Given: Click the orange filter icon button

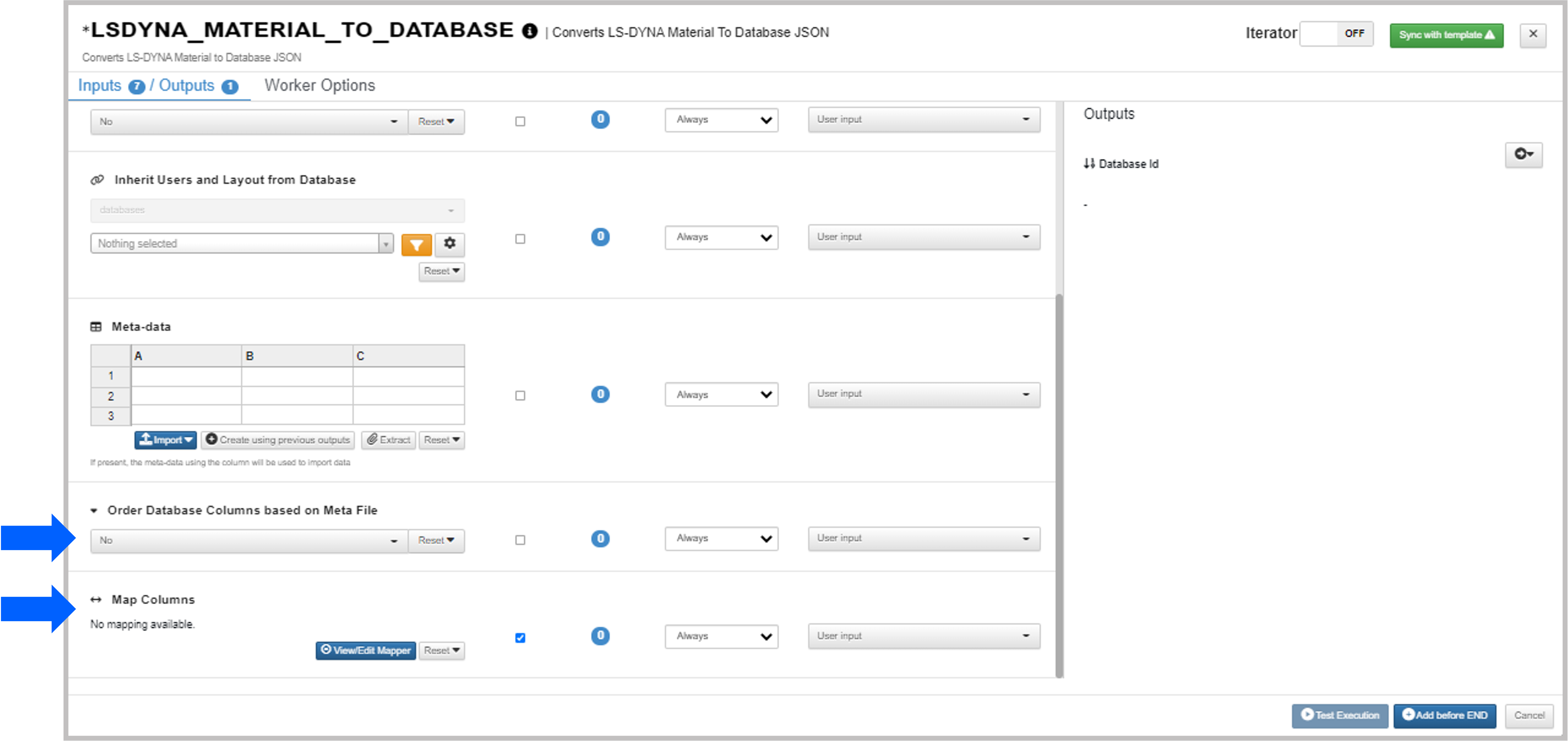Looking at the screenshot, I should tap(416, 245).
